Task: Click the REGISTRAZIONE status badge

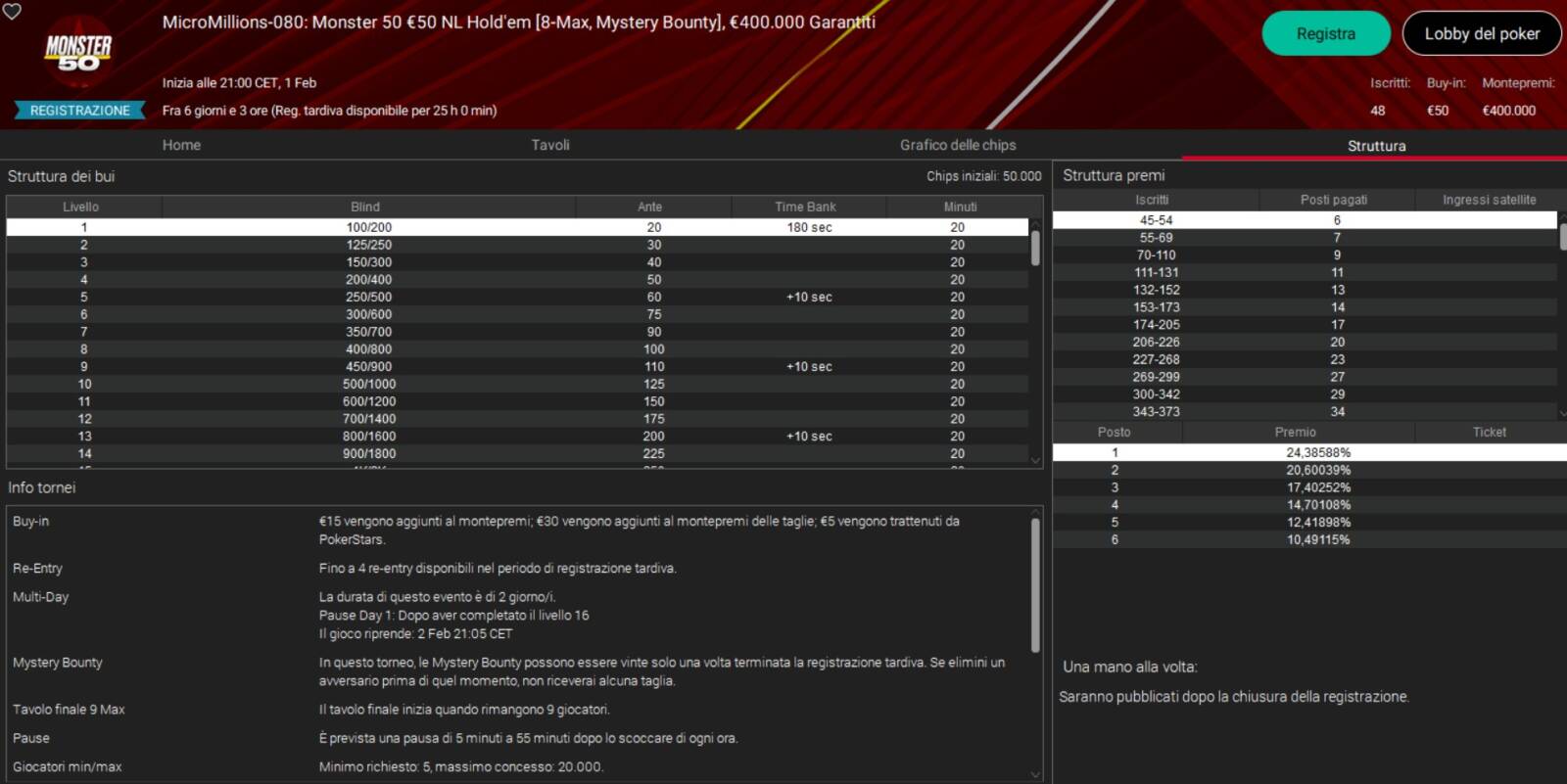Action: (x=79, y=111)
